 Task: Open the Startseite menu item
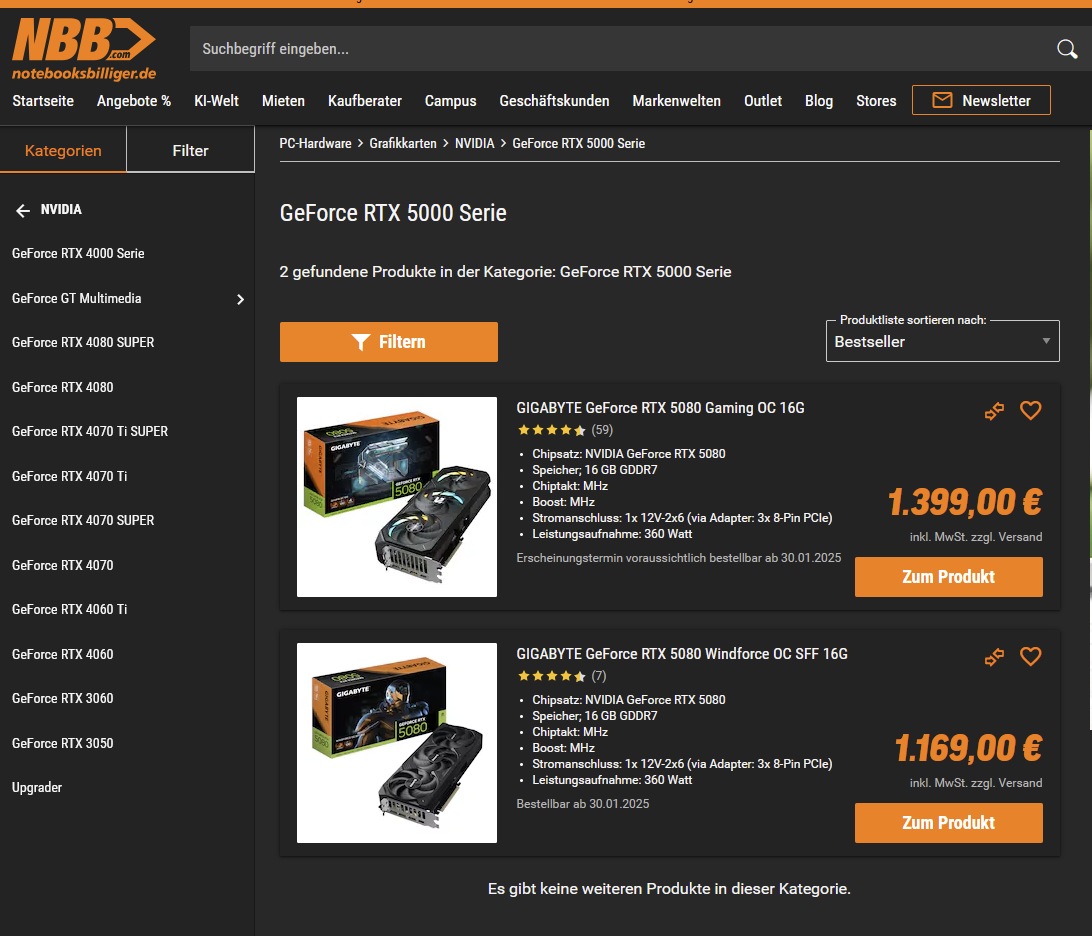tap(43, 101)
